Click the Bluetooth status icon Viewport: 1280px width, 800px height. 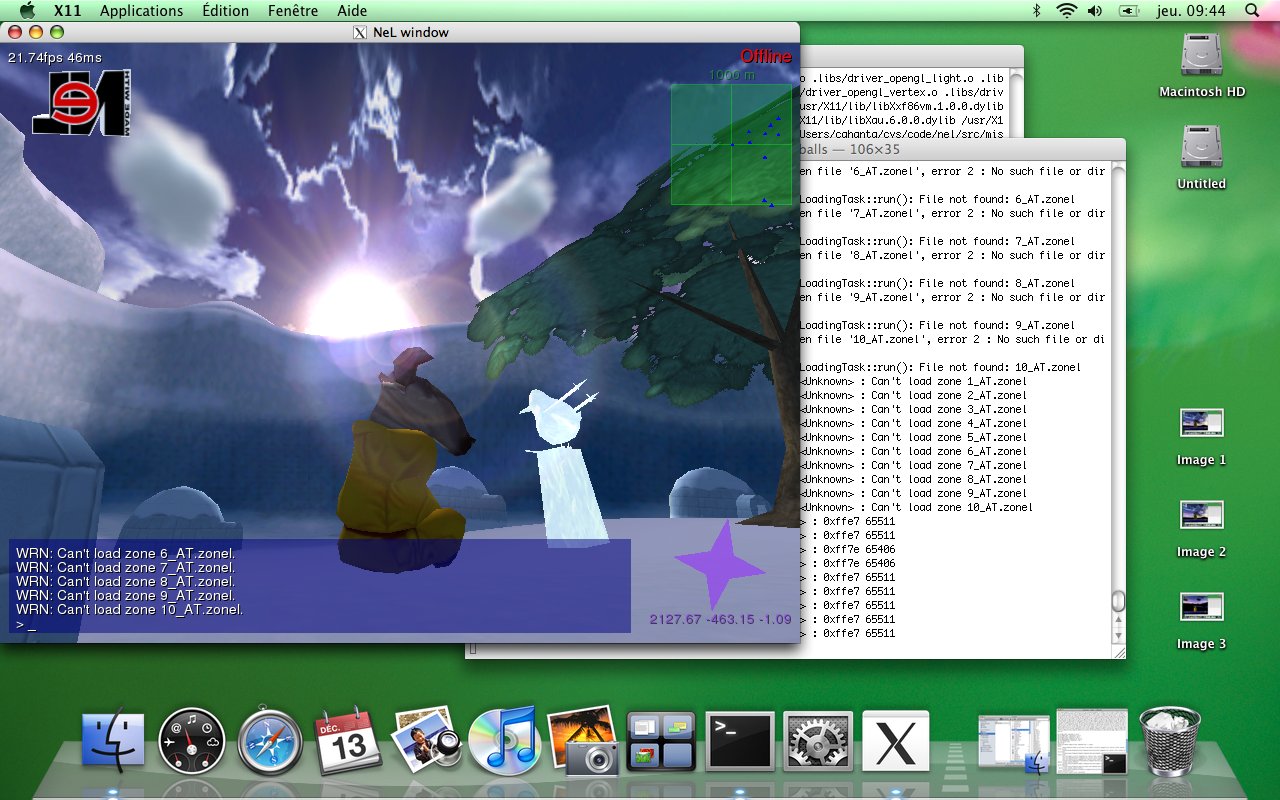[1036, 10]
